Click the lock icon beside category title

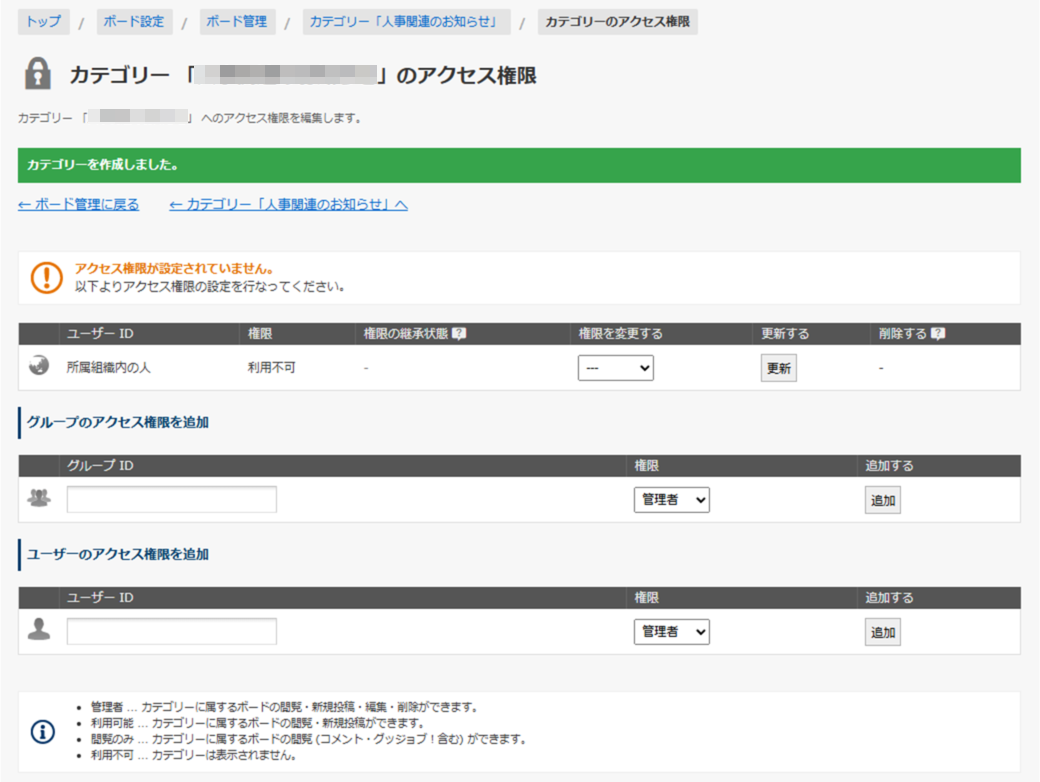click(x=38, y=74)
